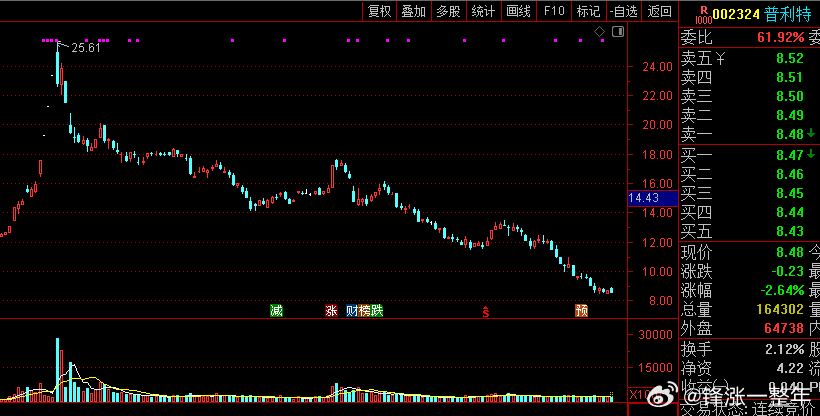The image size is (820, 416).
Task: Click the dark red 涨 event marker
Action: (x=331, y=310)
